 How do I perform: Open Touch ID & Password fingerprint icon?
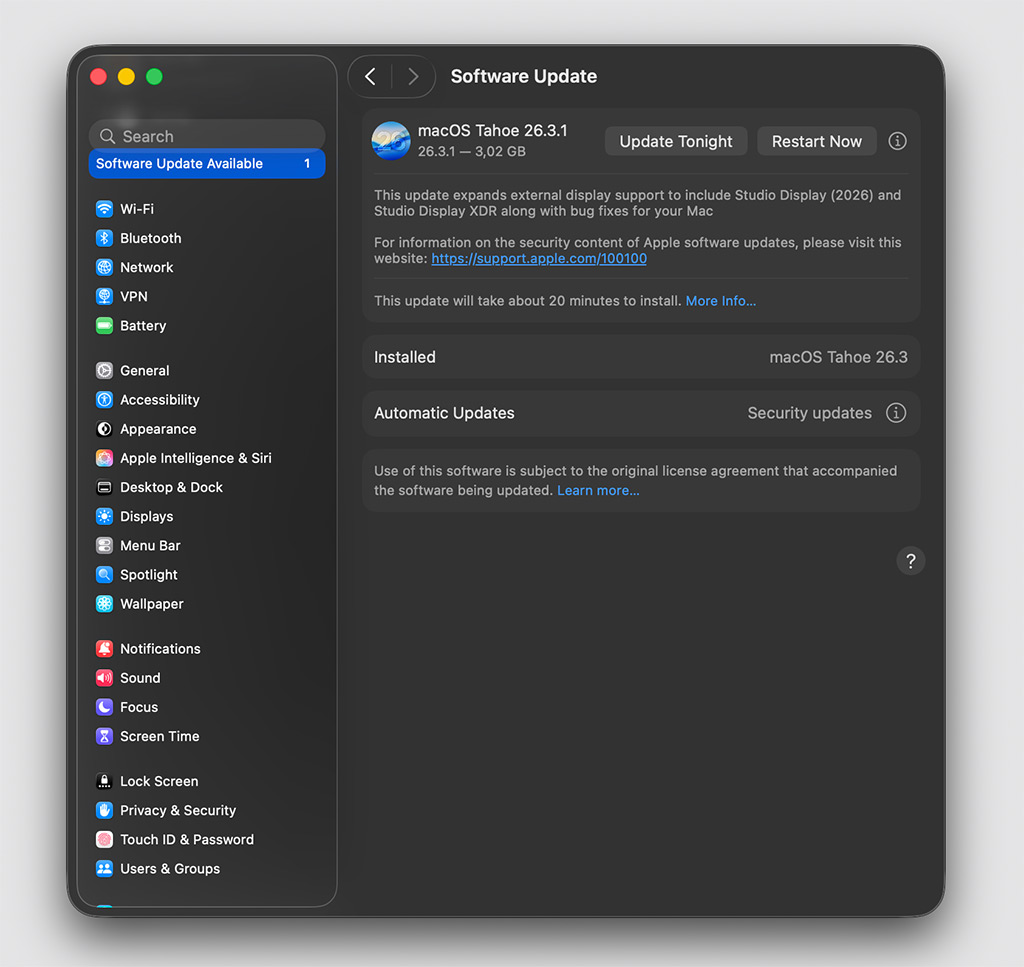pos(104,839)
